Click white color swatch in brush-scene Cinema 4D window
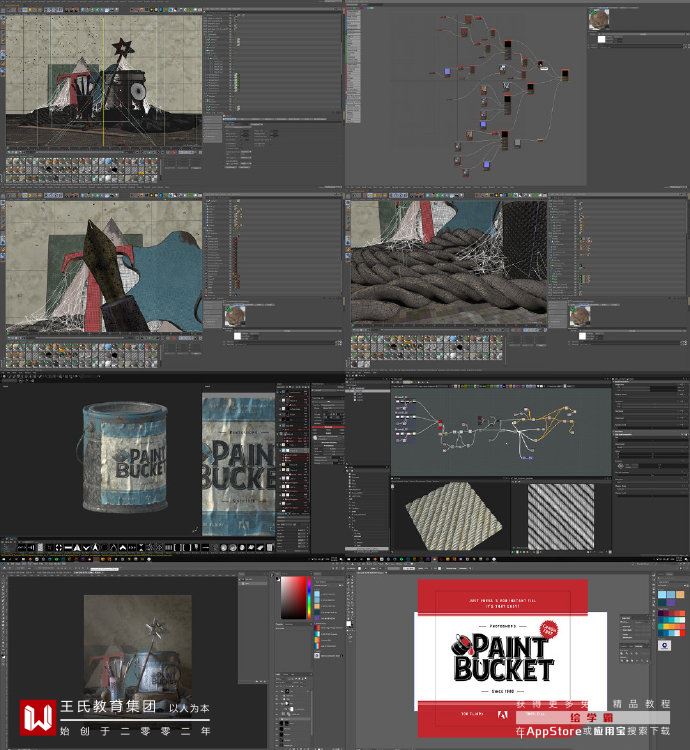690x750 pixels. coord(238,336)
